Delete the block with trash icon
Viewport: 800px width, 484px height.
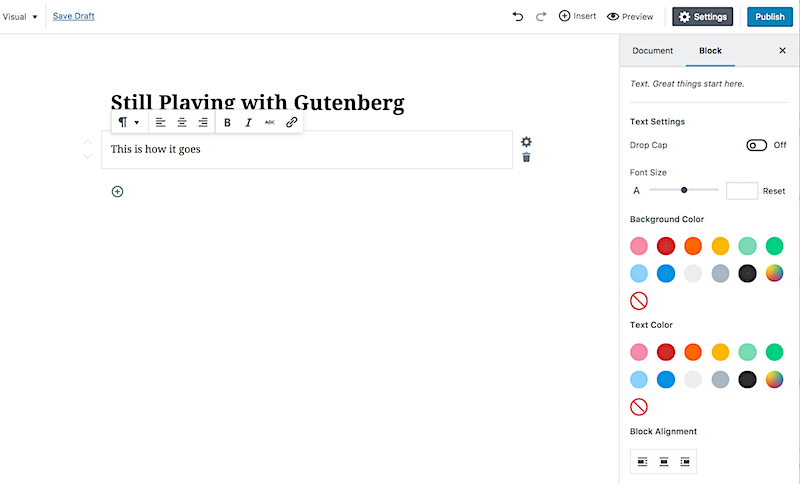pyautogui.click(x=527, y=158)
